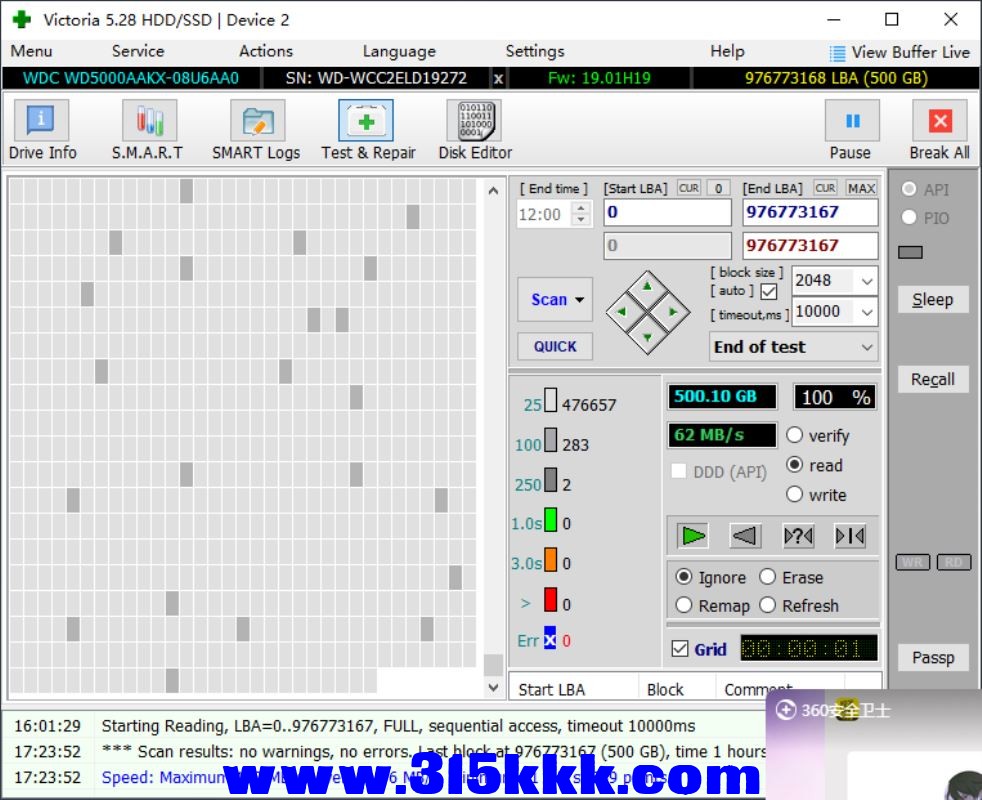The image size is (982, 800).
Task: Open View Buffer Live
Action: (899, 53)
